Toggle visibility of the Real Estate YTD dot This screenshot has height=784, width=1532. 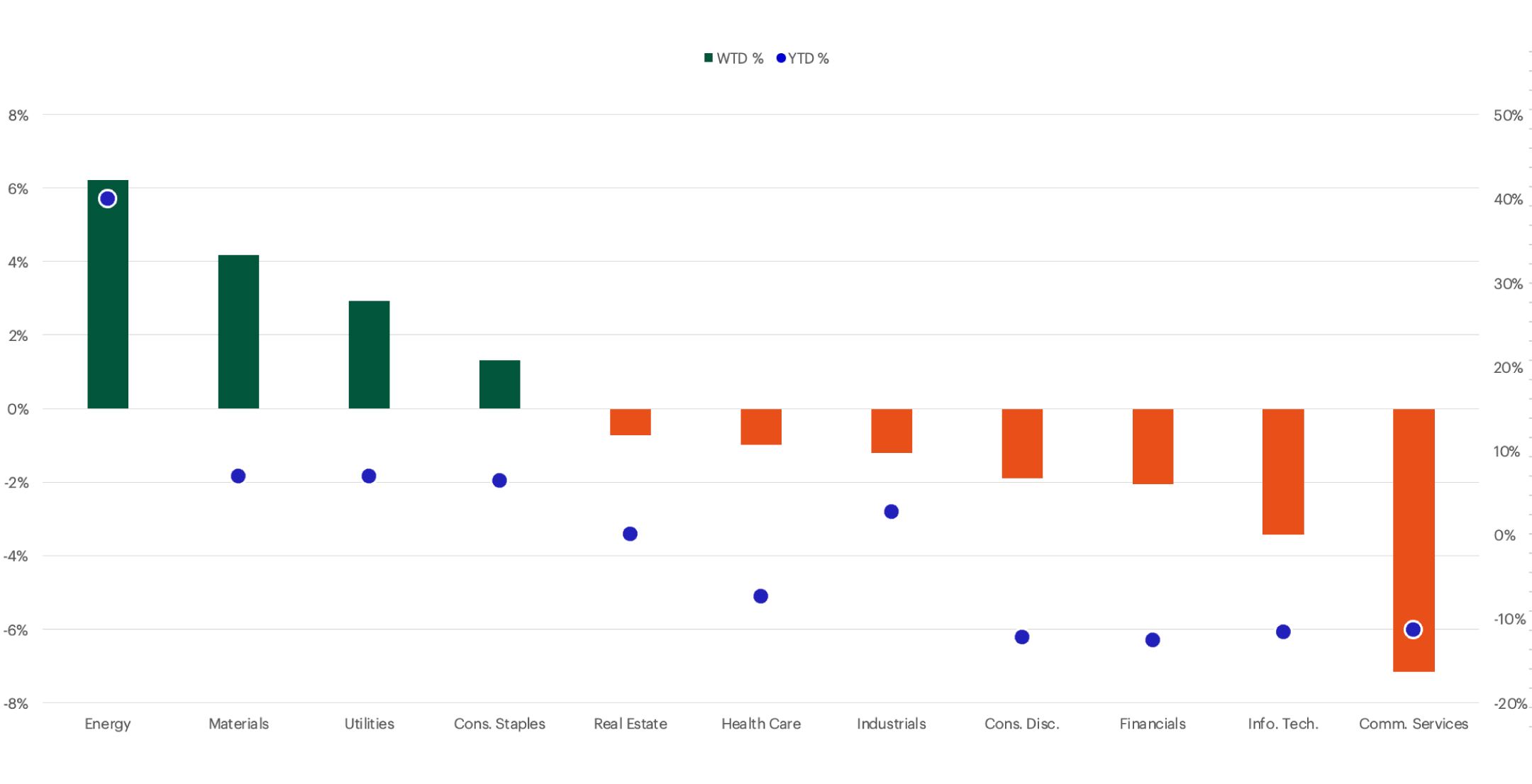tap(629, 532)
